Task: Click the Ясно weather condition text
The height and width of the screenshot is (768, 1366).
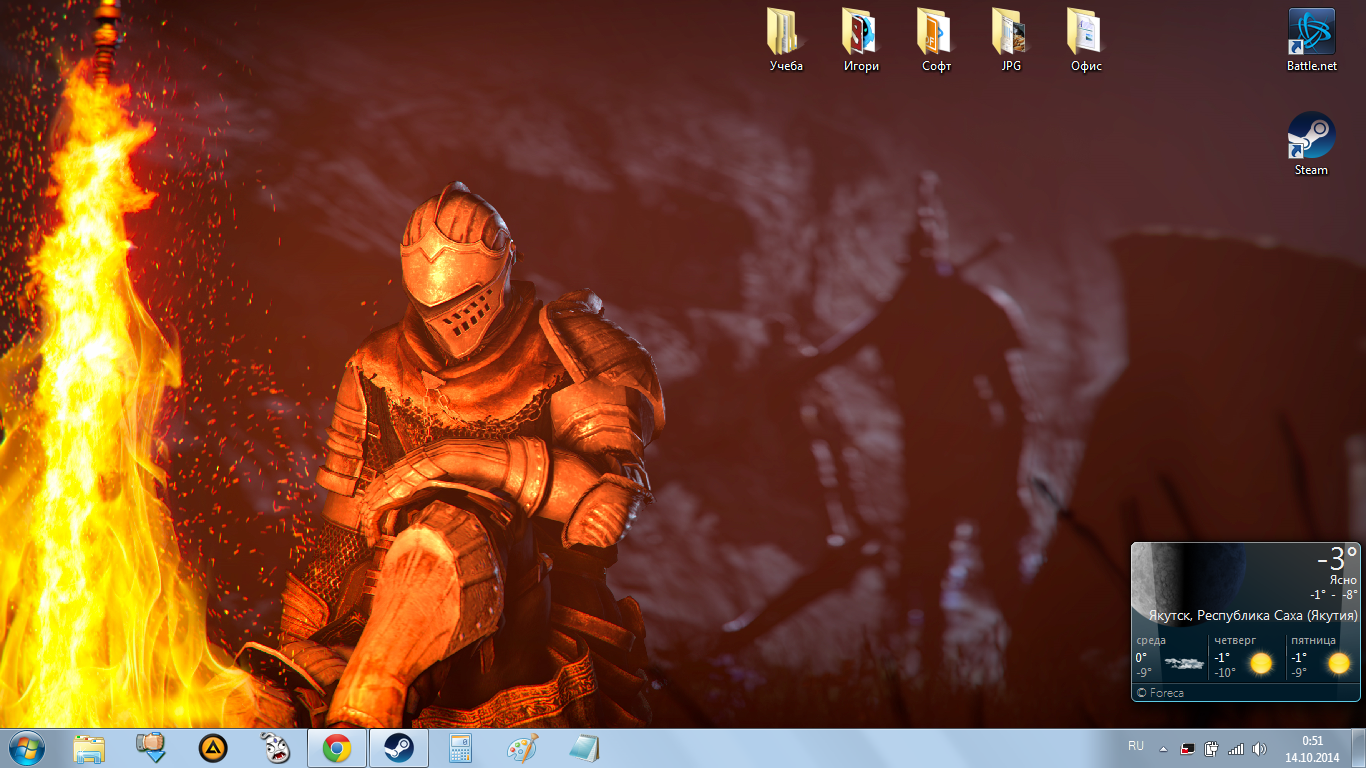Action: (1343, 580)
